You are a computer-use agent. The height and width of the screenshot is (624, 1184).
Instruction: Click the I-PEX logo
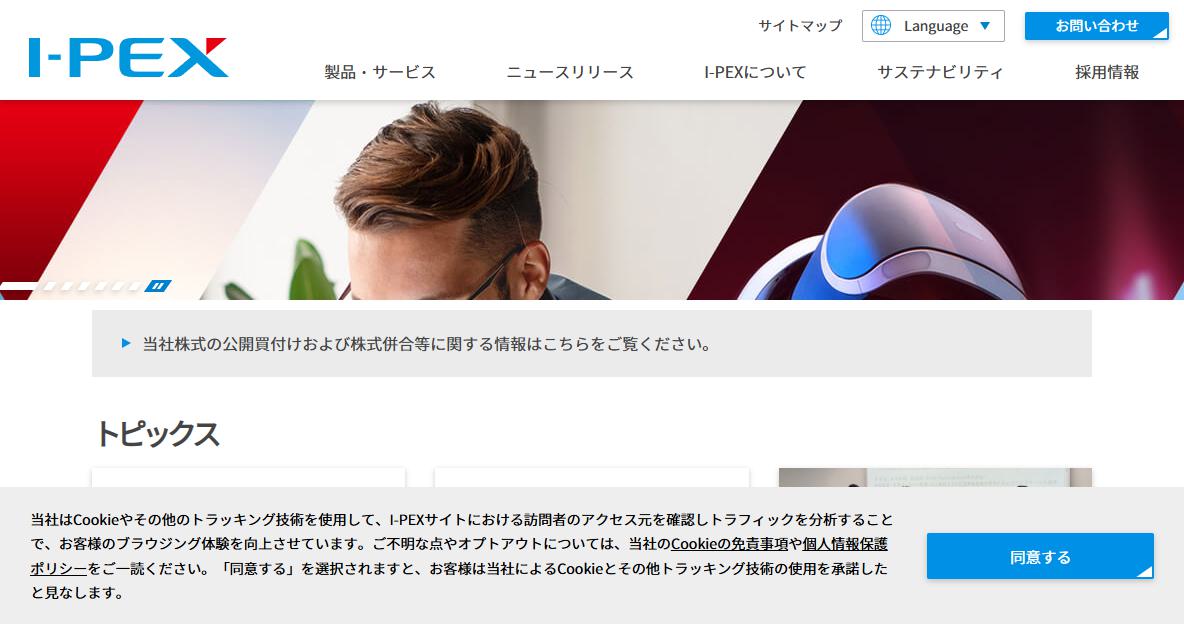(128, 57)
